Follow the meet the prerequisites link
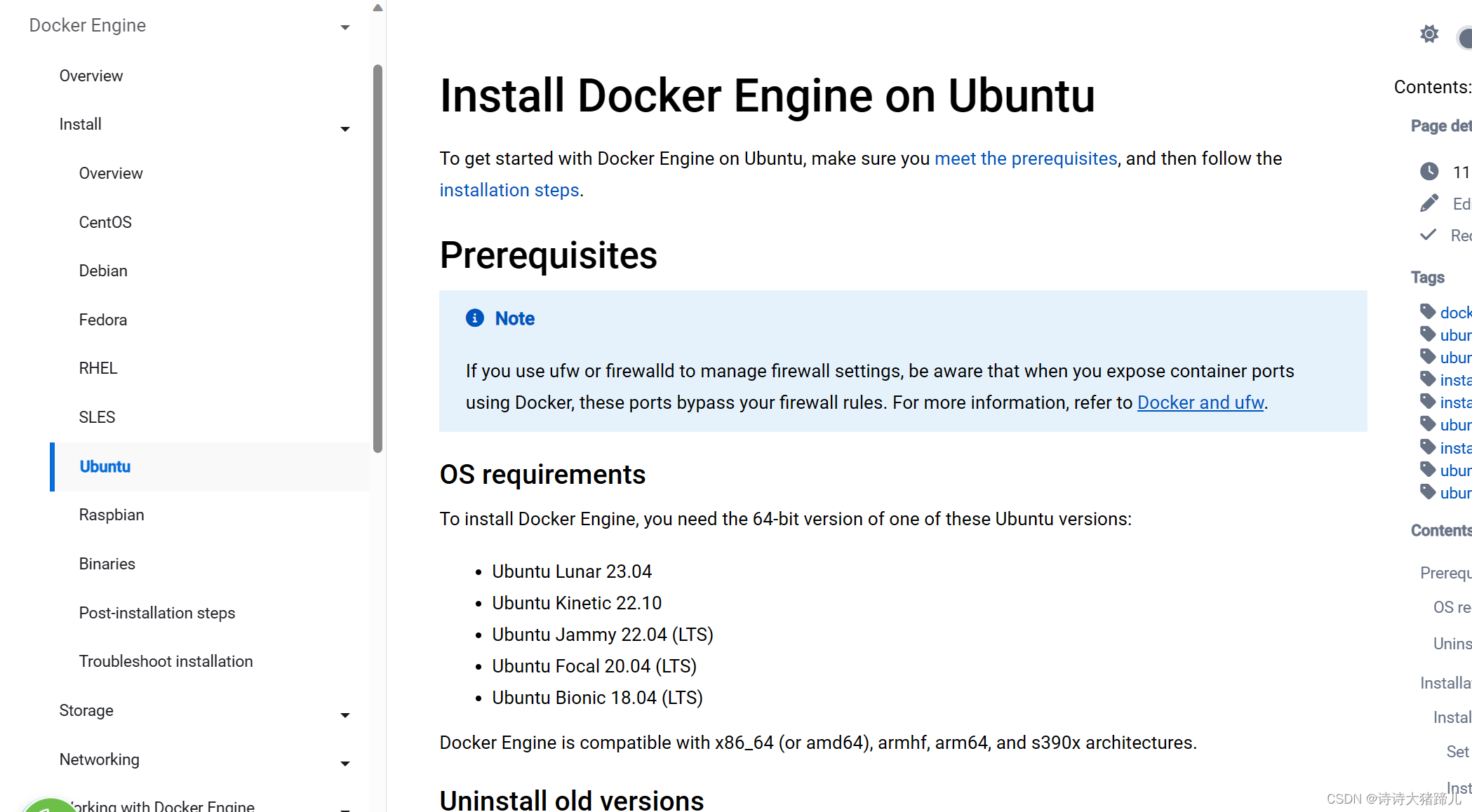 tap(1025, 158)
